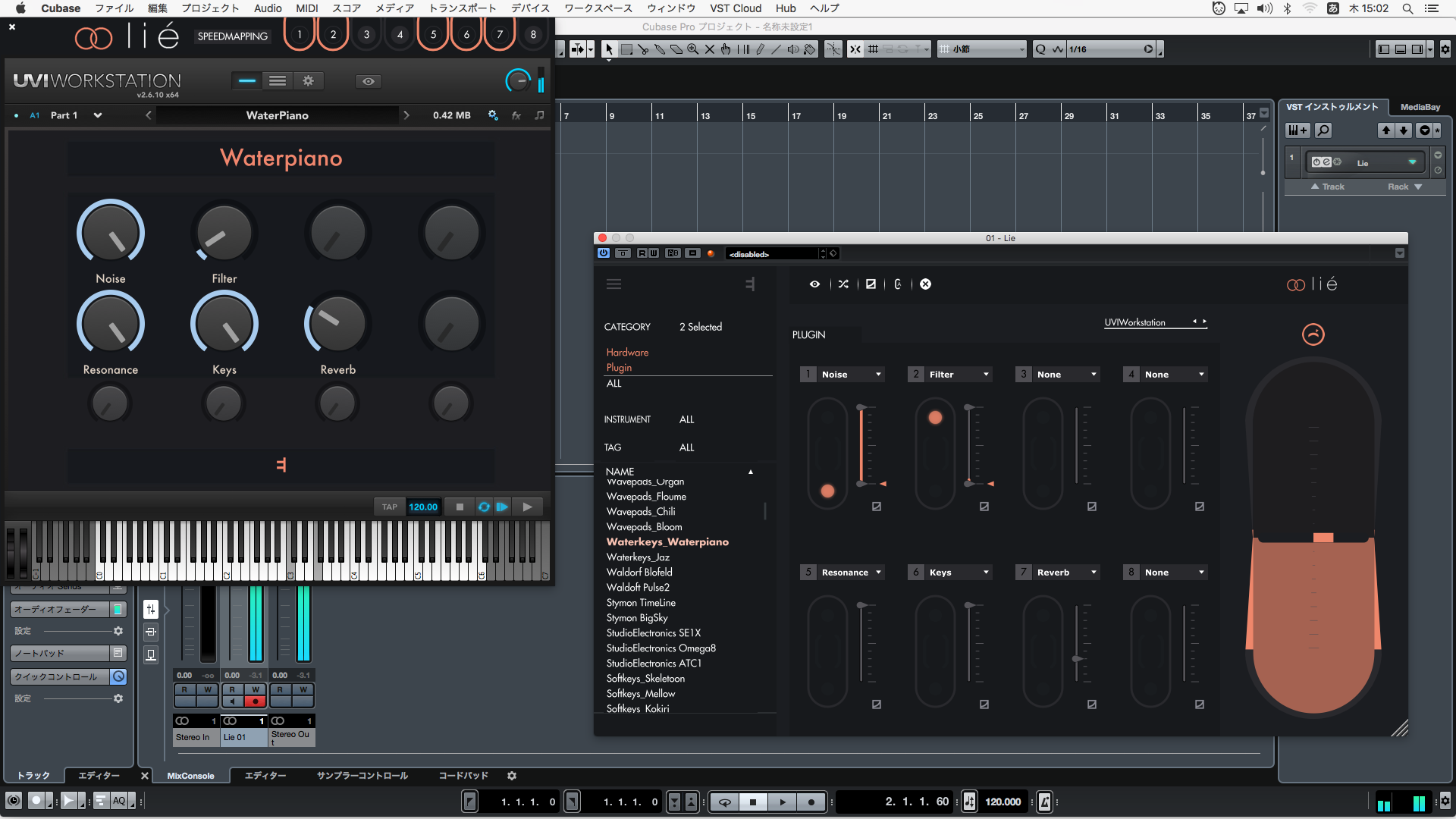Select the Draw pencil tool

click(760, 49)
